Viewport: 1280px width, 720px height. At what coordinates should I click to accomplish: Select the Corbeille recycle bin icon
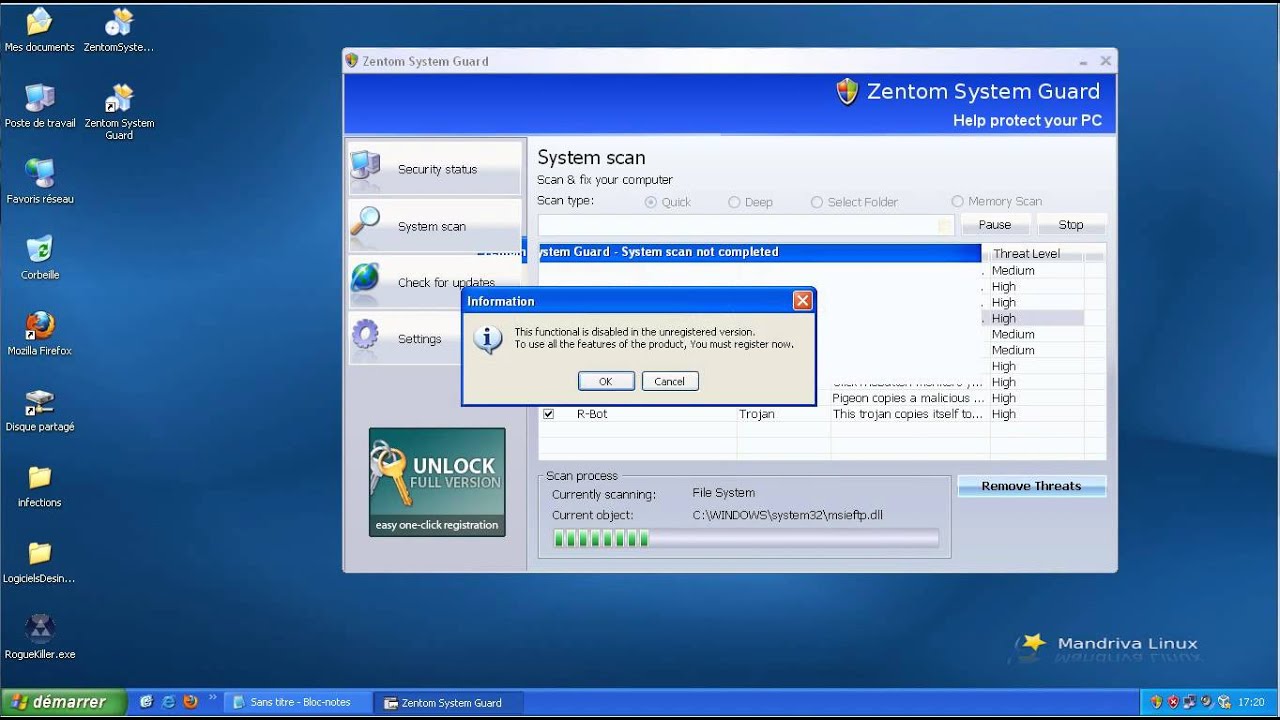[x=39, y=258]
